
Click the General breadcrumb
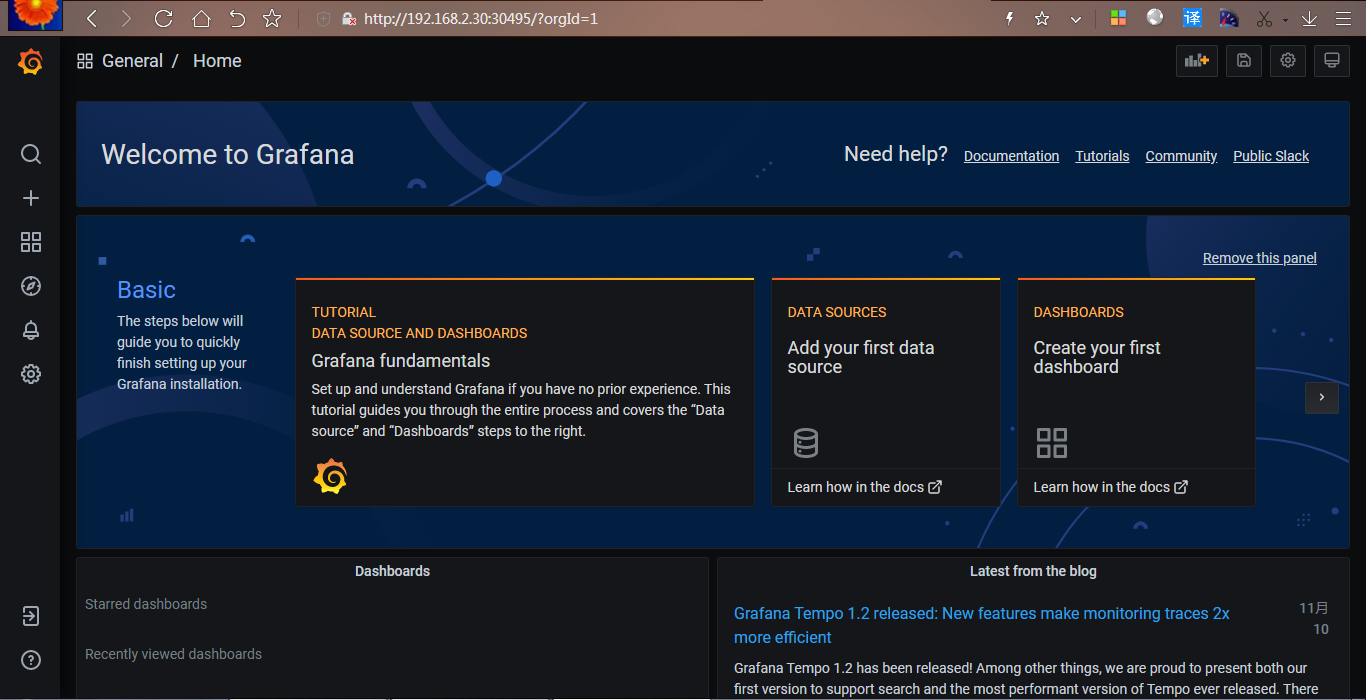click(x=132, y=61)
